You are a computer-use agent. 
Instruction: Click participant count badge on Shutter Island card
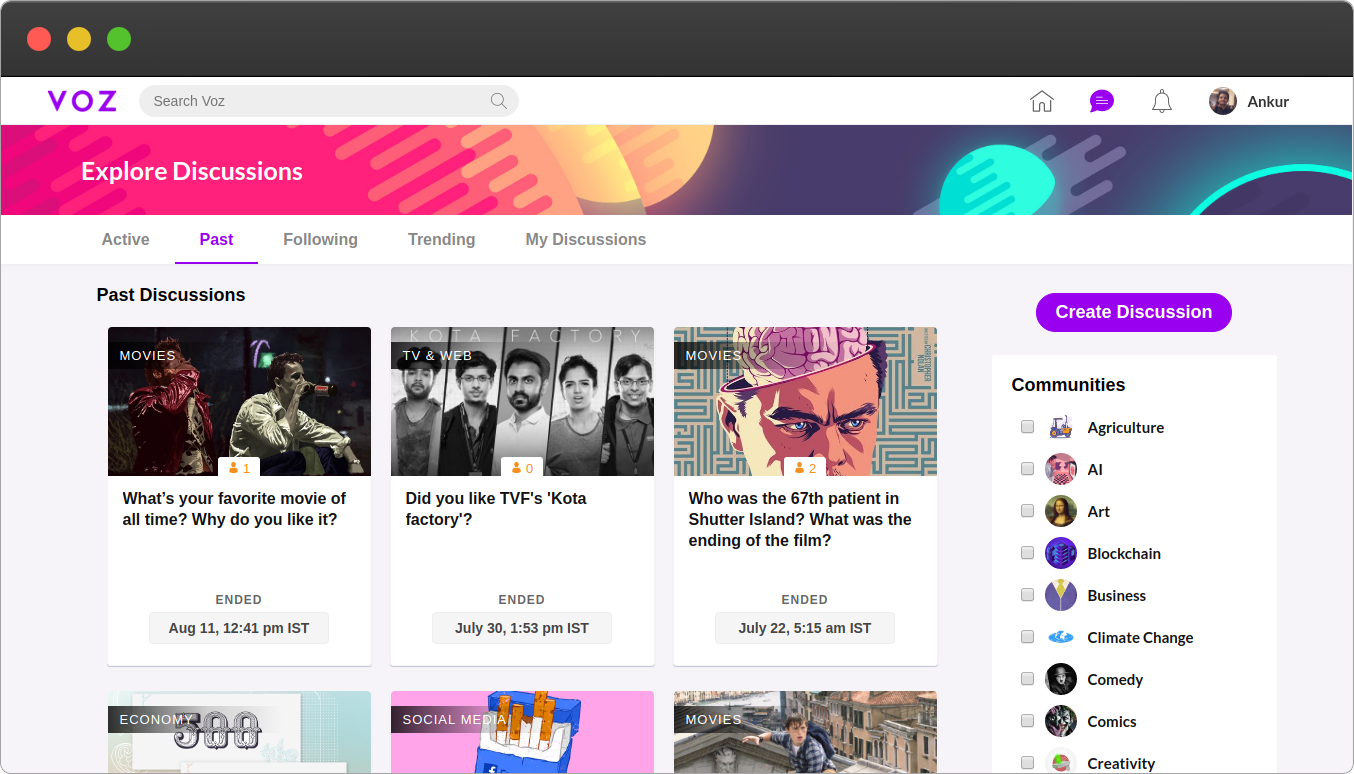pyautogui.click(x=806, y=467)
